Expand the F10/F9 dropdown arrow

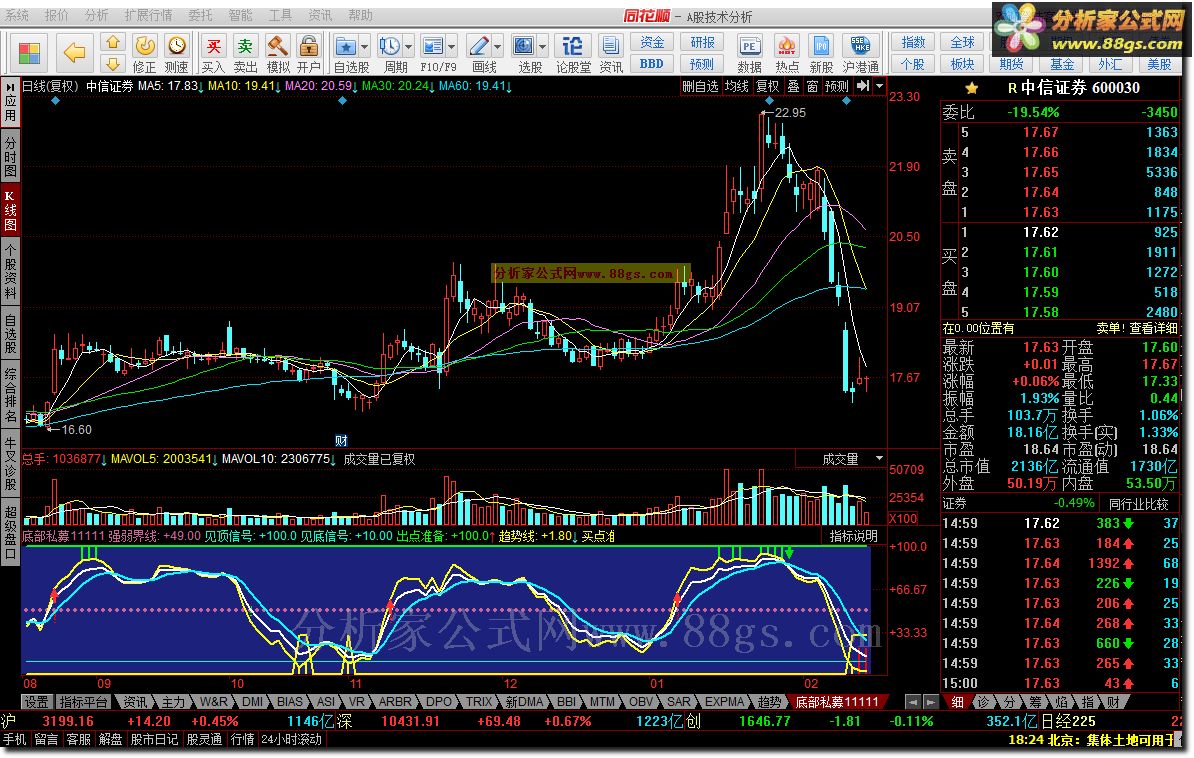pos(452,46)
